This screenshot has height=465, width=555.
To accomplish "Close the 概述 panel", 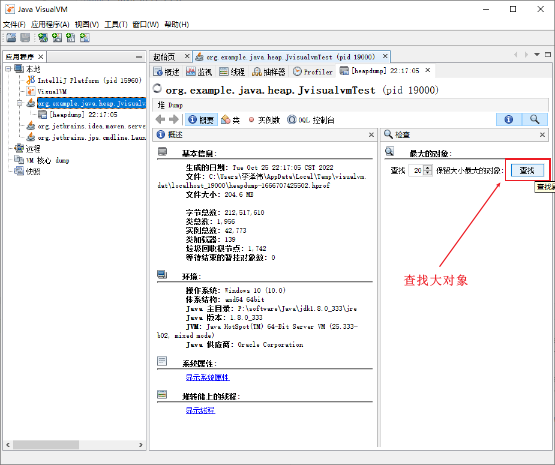I will pyautogui.click(x=371, y=134).
